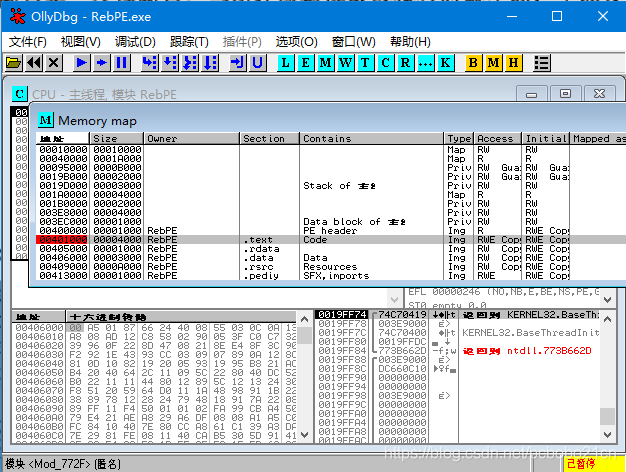Screen dimensions: 626x472
Task: Open the Windows W button
Action: pyautogui.click(x=345, y=63)
